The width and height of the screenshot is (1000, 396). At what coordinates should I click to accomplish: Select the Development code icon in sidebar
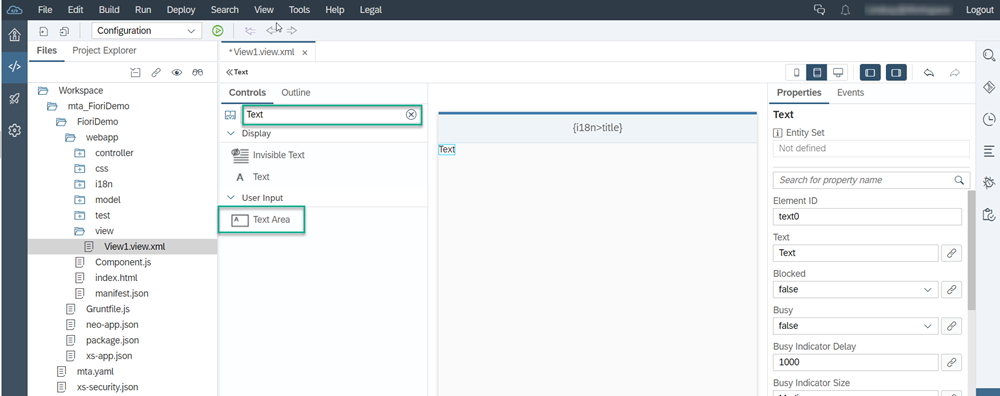pos(14,66)
